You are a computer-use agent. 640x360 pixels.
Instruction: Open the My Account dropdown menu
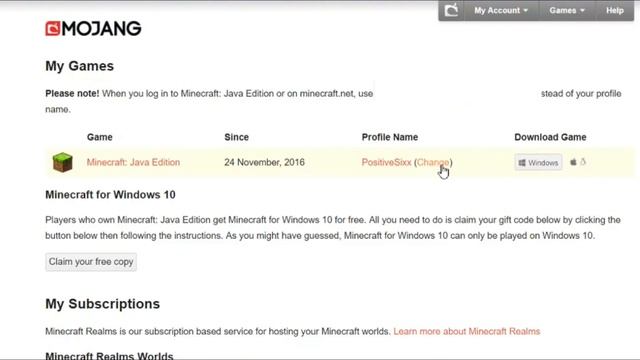click(x=501, y=11)
